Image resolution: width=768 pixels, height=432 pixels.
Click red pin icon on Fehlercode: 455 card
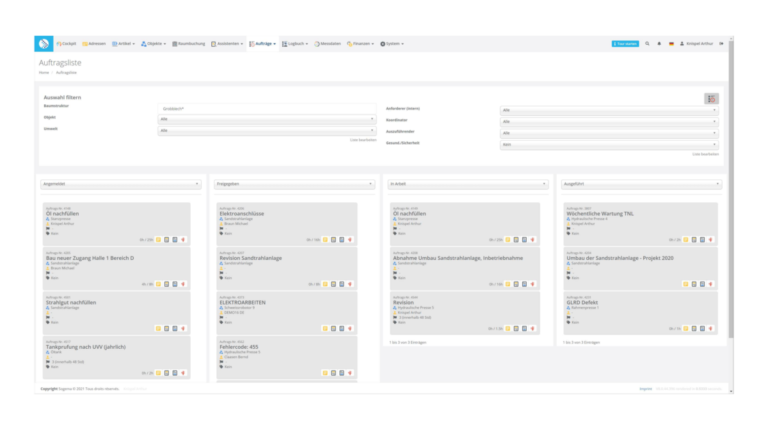point(350,373)
